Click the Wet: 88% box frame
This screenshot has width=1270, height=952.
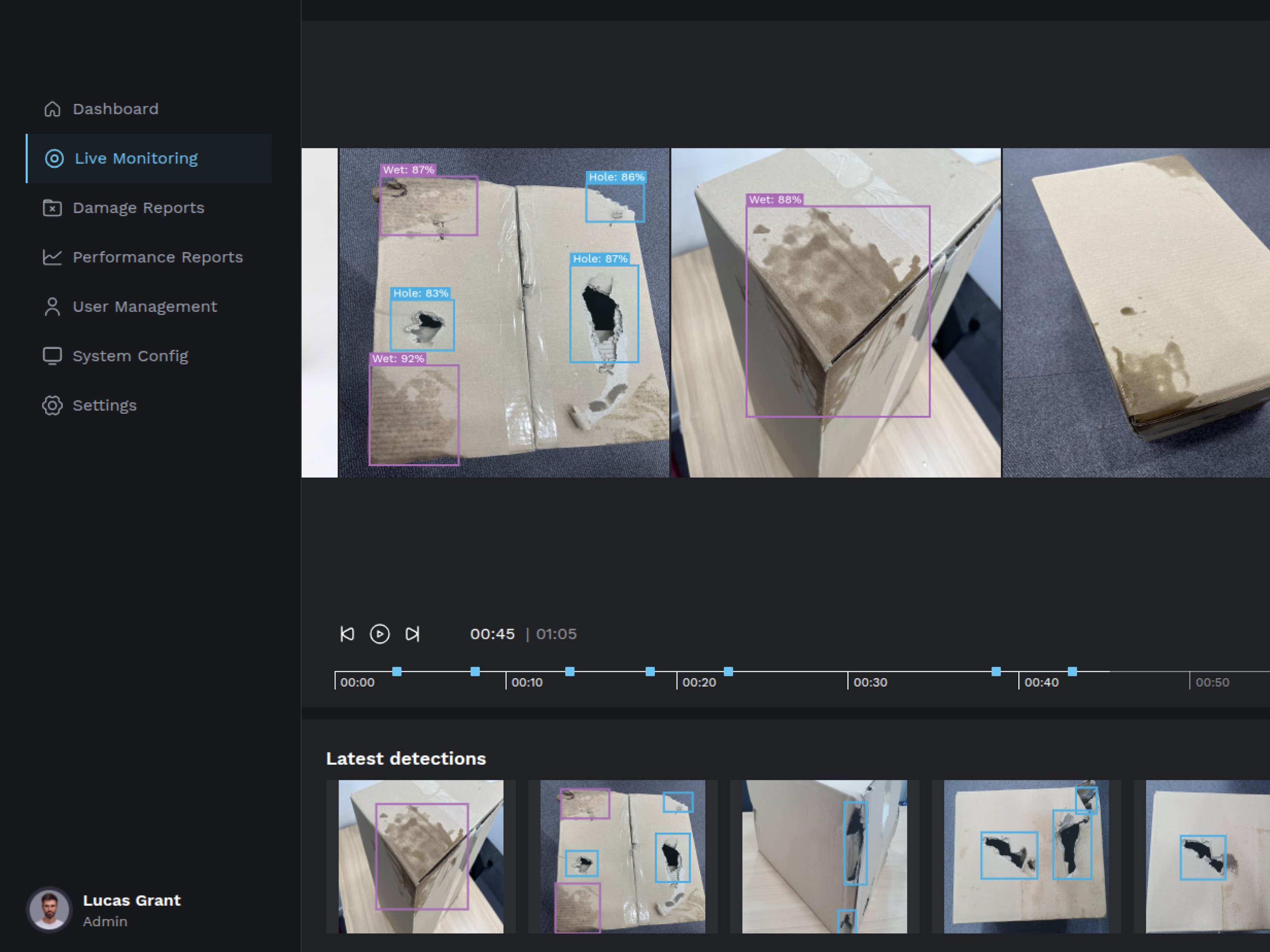(838, 311)
